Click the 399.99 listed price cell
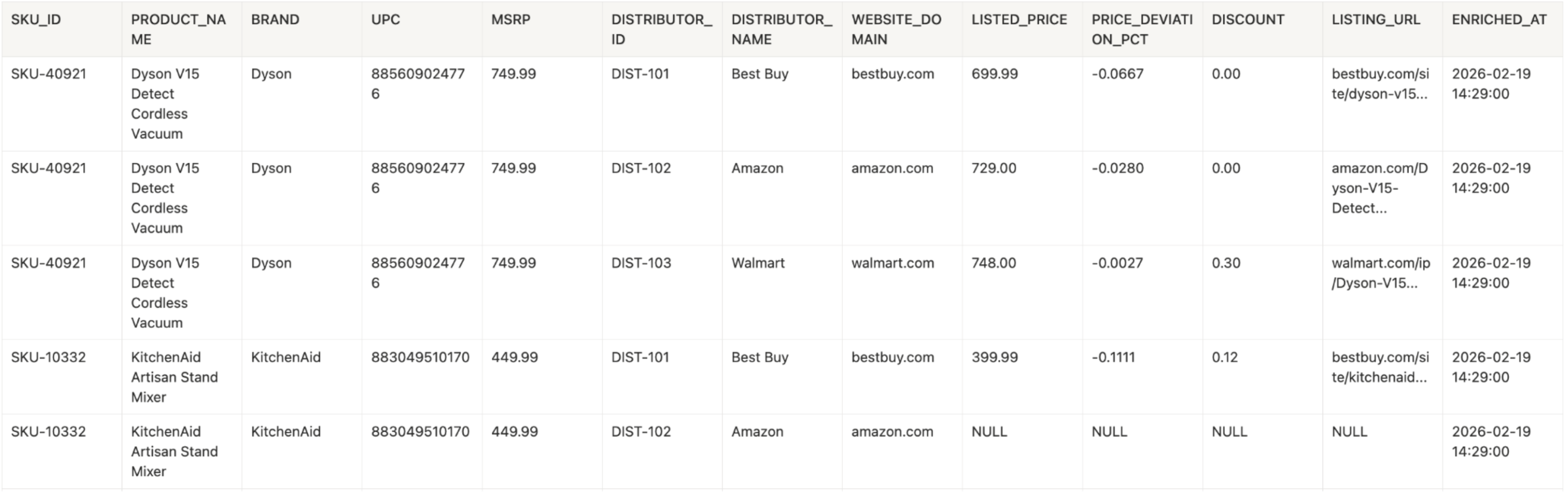This screenshot has height=492, width=1568. 995,357
